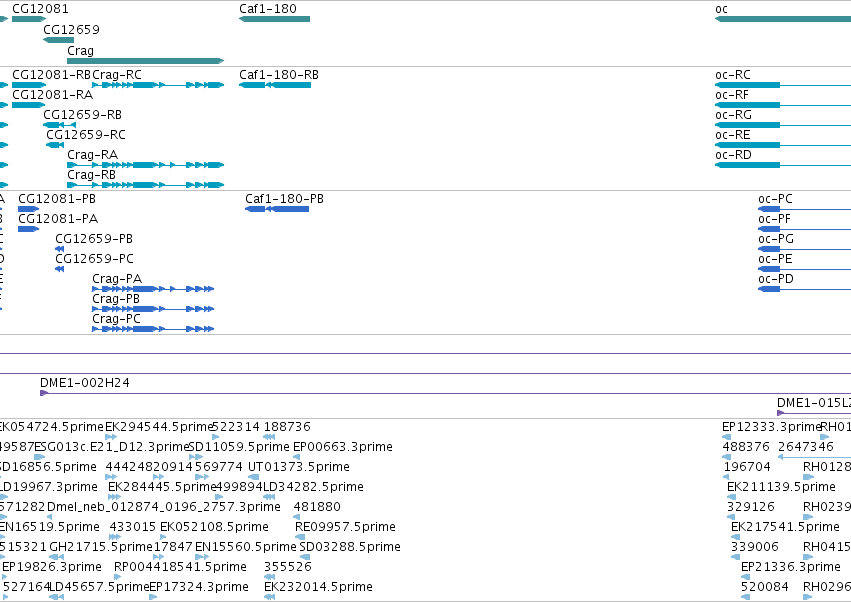The height and width of the screenshot is (602, 851).
Task: Click the EK052108.5prime EST label
Action: pos(214,527)
